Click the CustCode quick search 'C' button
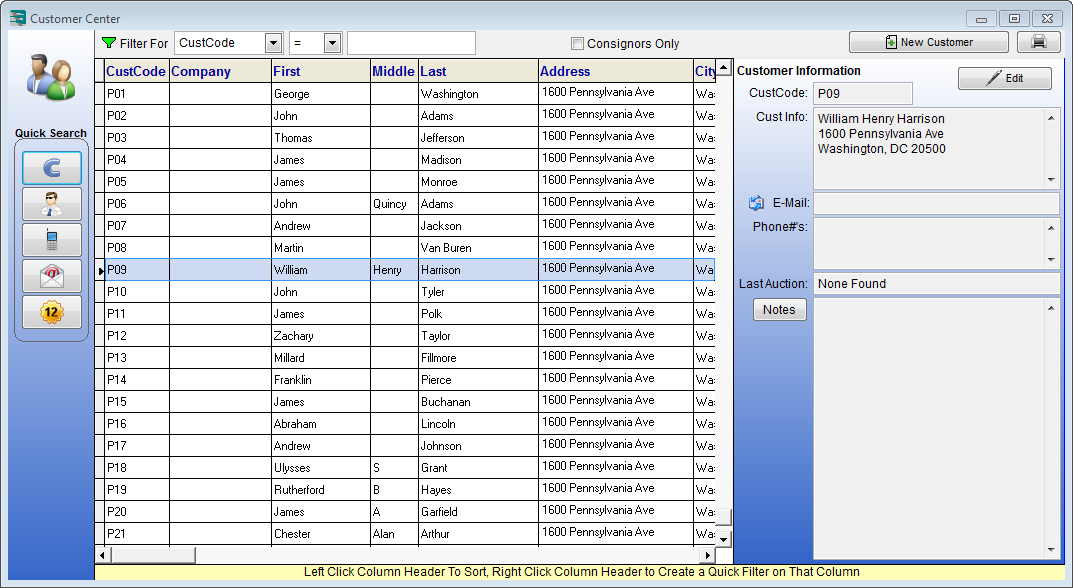Screen dimensions: 1073x588 click(52, 168)
